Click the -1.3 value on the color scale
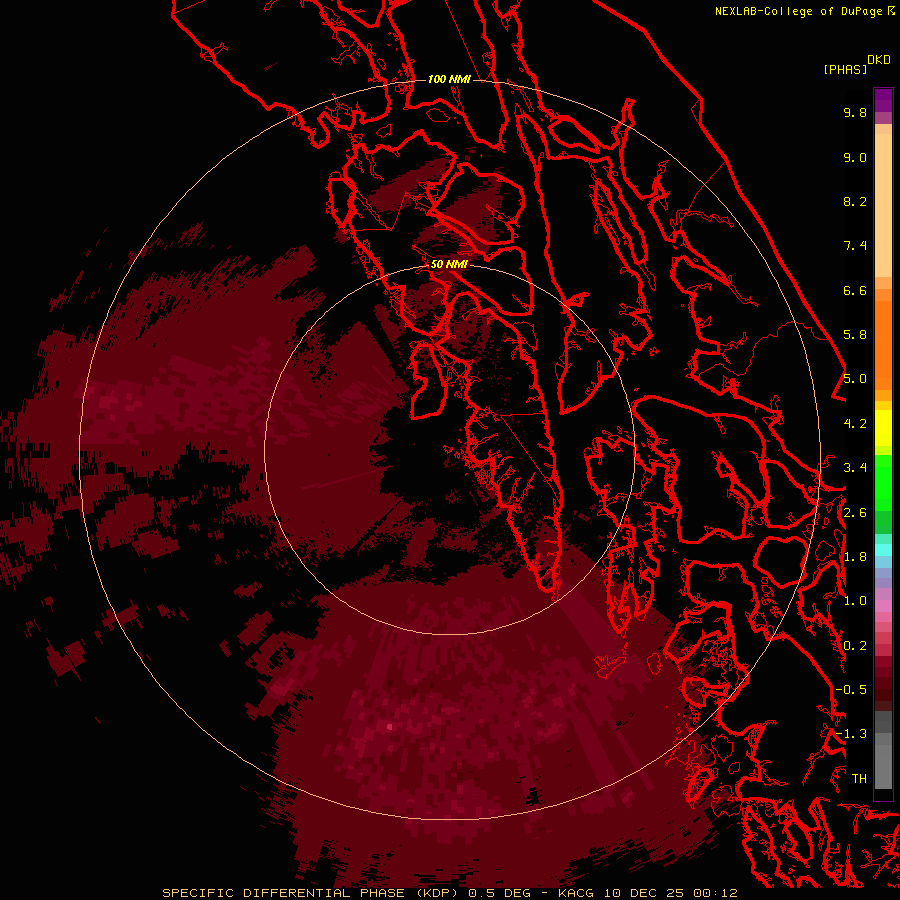The width and height of the screenshot is (900, 900). 851,734
